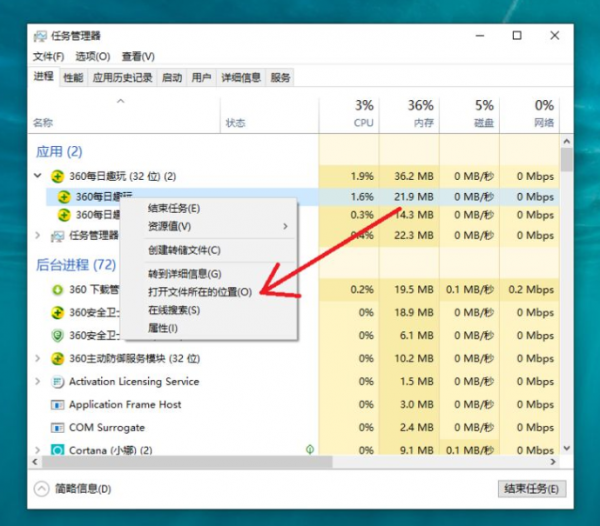
Task: Expand the Cortana (小娜) (2) entry
Action: pyautogui.click(x=38, y=450)
